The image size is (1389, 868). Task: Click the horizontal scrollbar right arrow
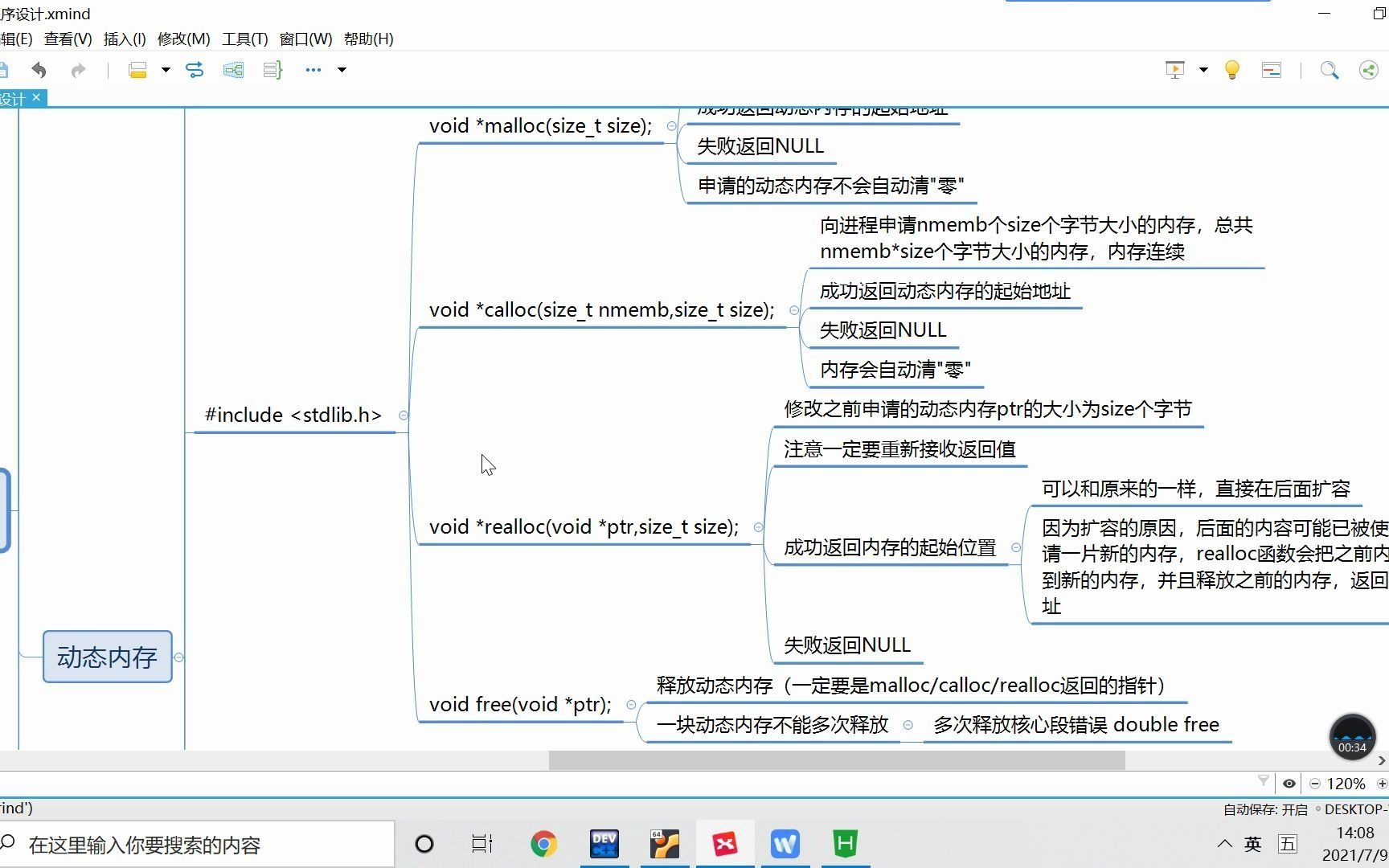(x=1382, y=760)
